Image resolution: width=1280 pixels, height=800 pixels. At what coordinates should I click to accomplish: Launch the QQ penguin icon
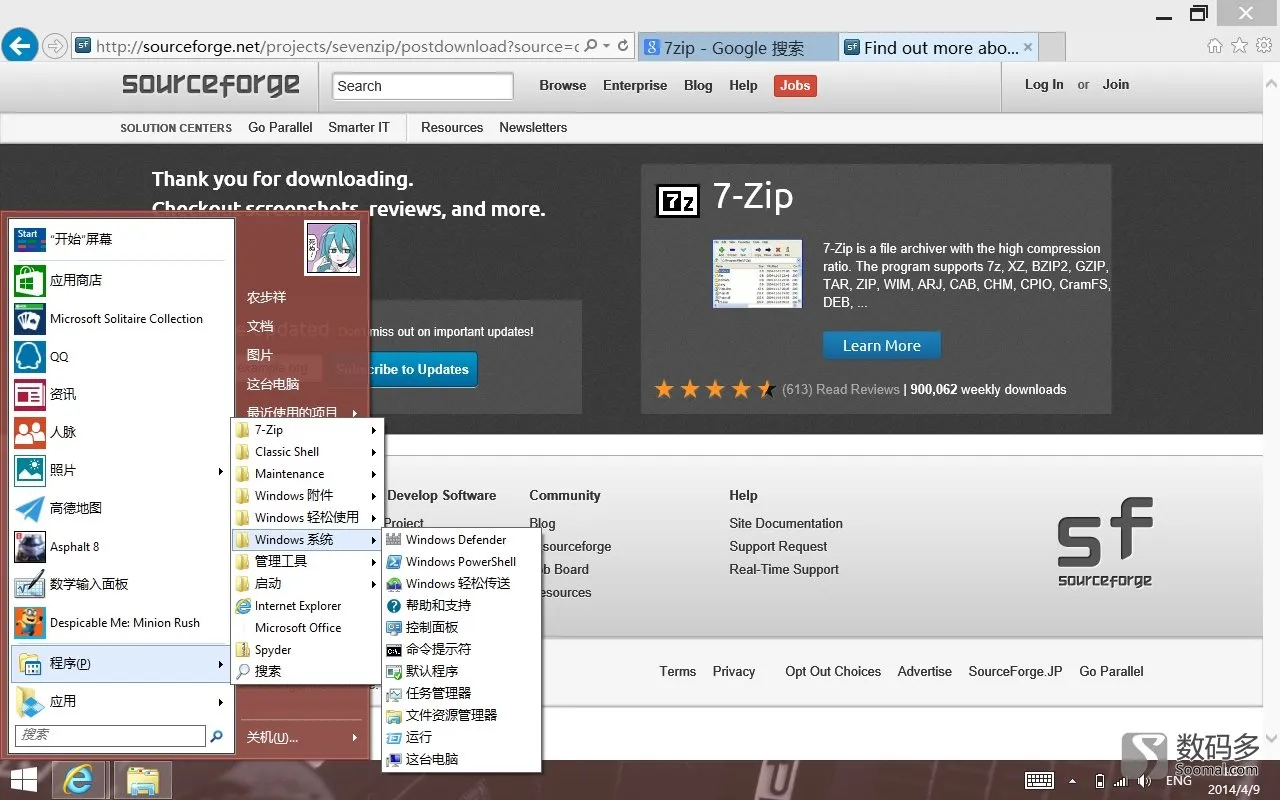coord(30,357)
